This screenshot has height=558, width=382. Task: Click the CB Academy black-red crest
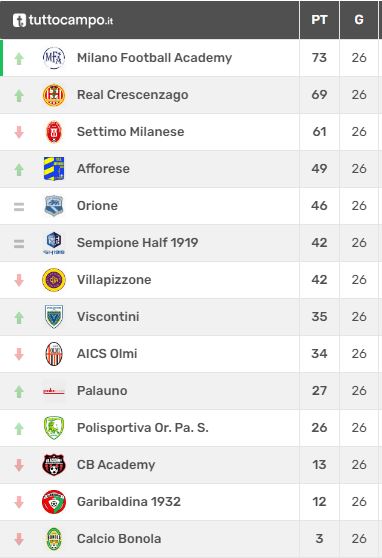pyautogui.click(x=54, y=465)
